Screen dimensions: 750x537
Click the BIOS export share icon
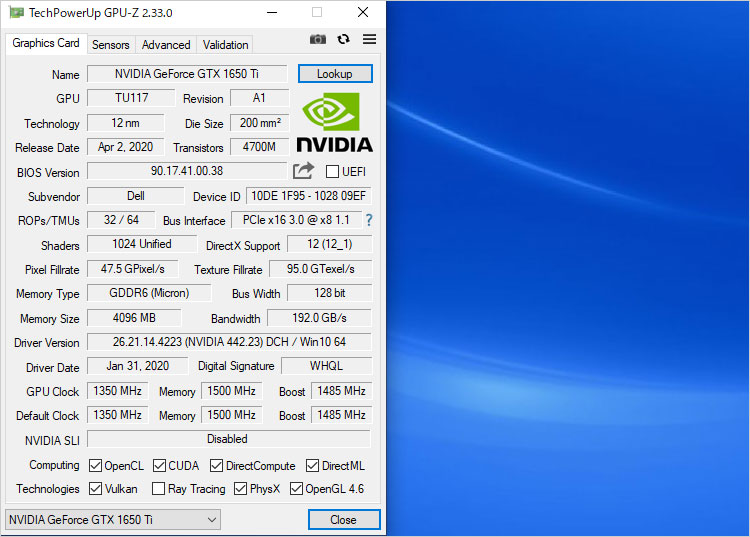click(x=303, y=171)
